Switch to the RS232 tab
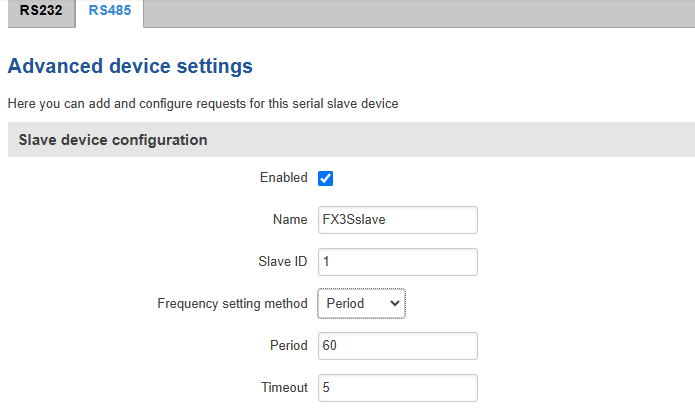The width and height of the screenshot is (695, 411). point(41,11)
